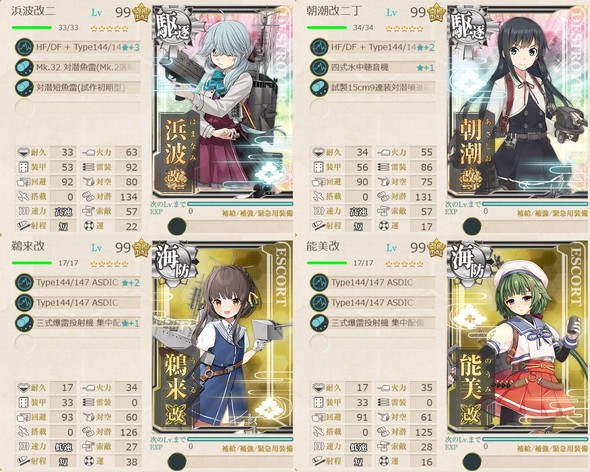The width and height of the screenshot is (590, 472).
Task: Click sonar icon beside Noumi's second Type144/147 ASDIC
Action: 319,303
